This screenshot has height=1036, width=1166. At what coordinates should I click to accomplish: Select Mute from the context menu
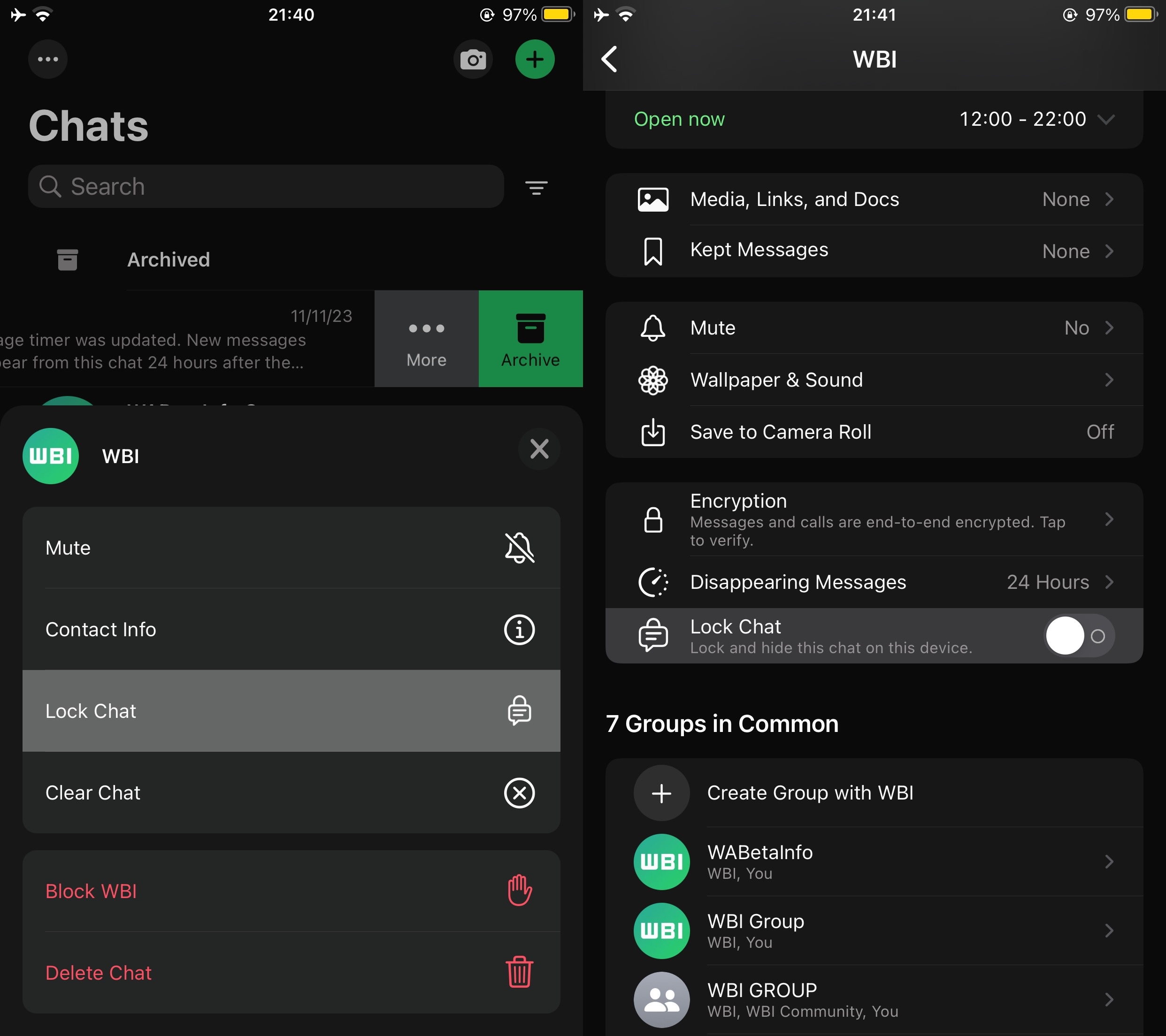(x=289, y=547)
